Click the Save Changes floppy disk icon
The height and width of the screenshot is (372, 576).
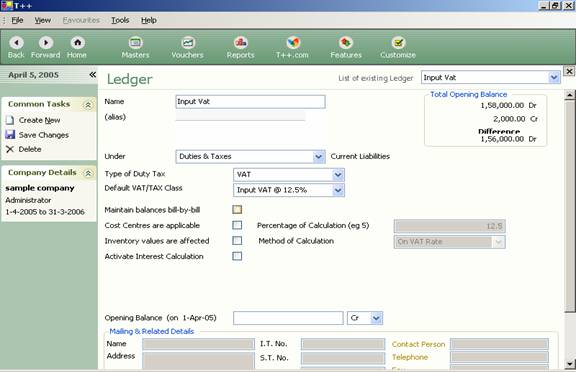coord(10,135)
